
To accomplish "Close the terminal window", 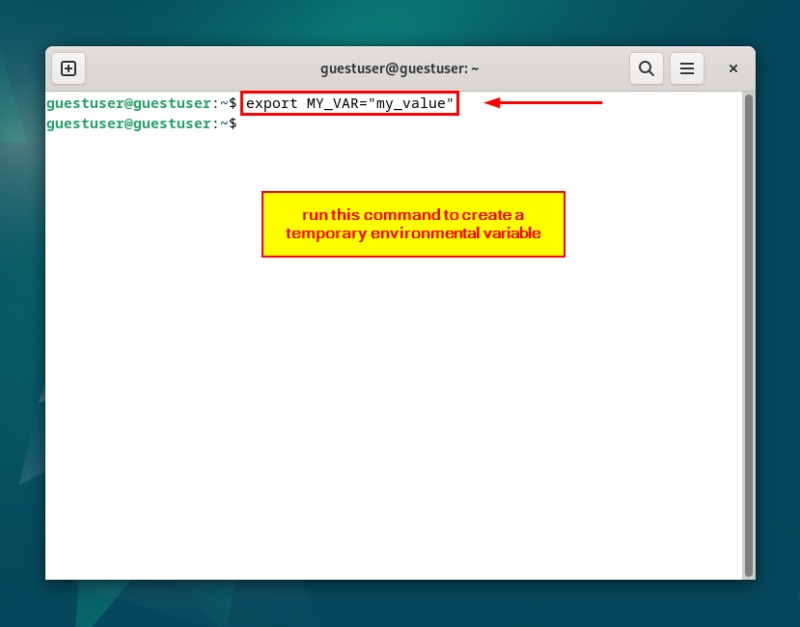I will [x=733, y=68].
